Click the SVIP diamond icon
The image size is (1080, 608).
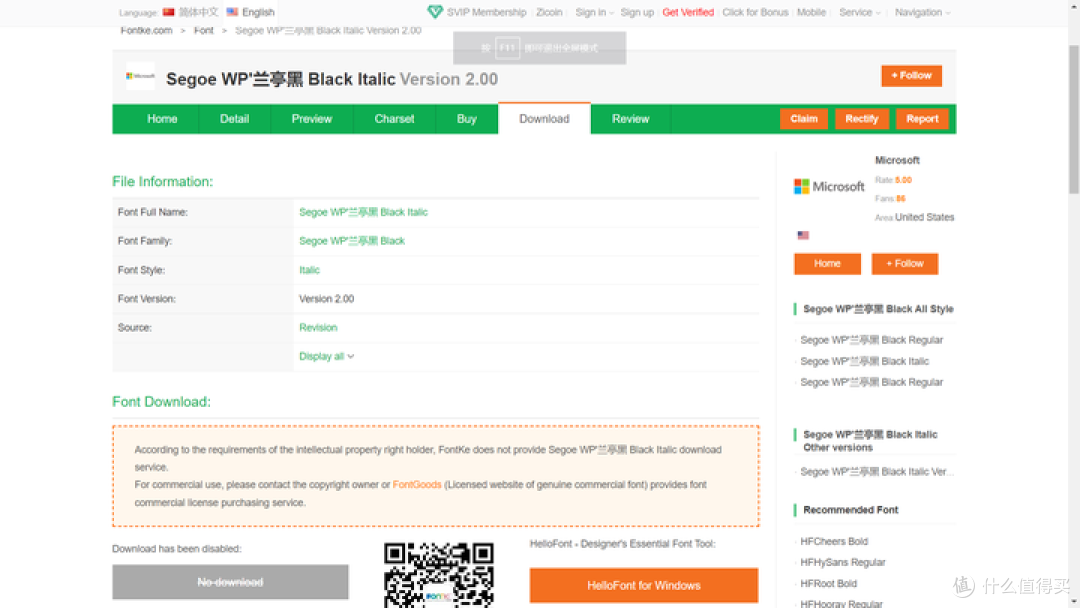click(435, 12)
